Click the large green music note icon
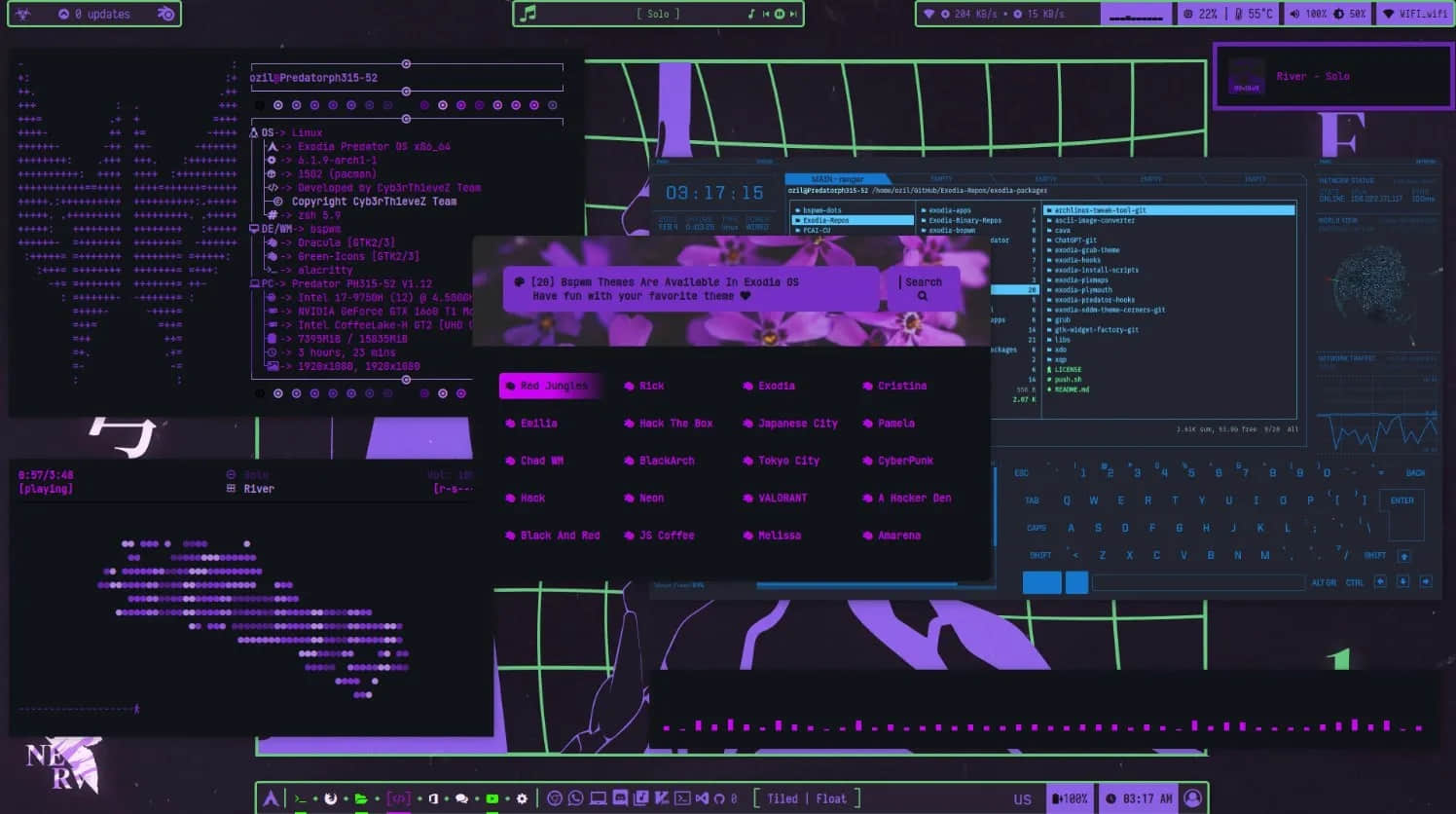 528,14
